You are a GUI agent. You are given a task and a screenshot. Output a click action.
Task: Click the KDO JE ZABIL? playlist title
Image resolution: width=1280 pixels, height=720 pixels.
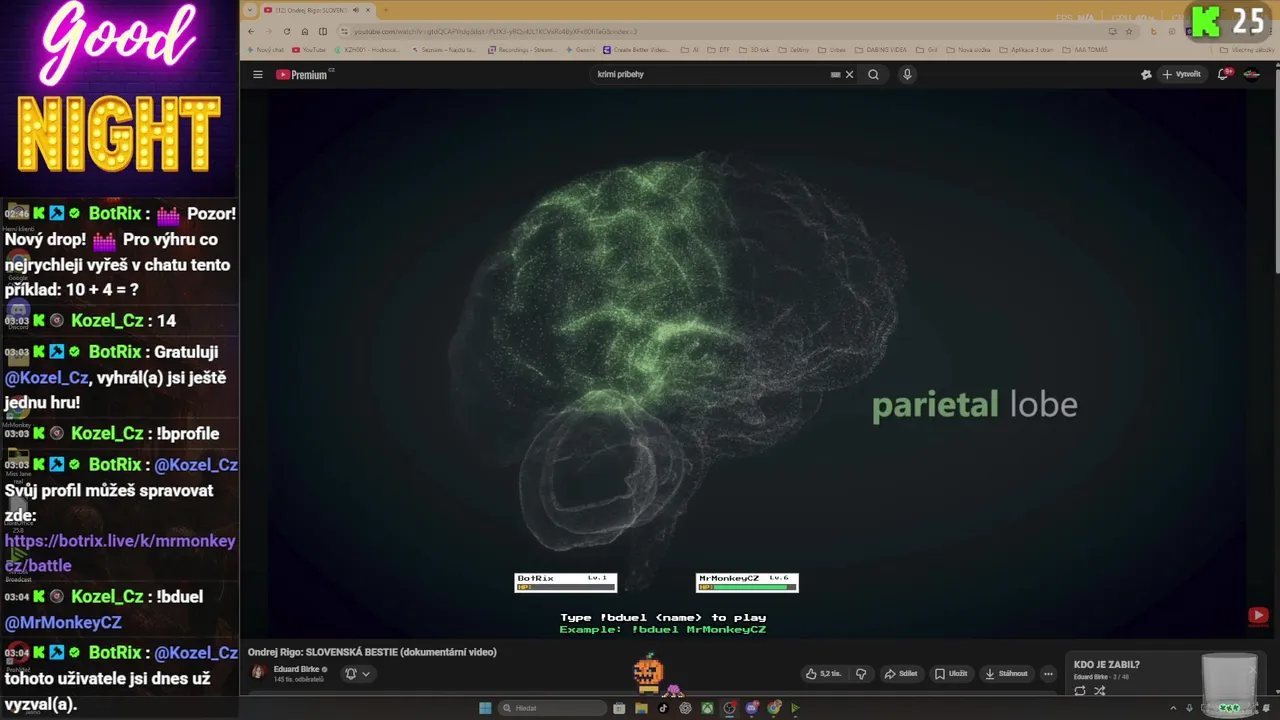click(1106, 664)
